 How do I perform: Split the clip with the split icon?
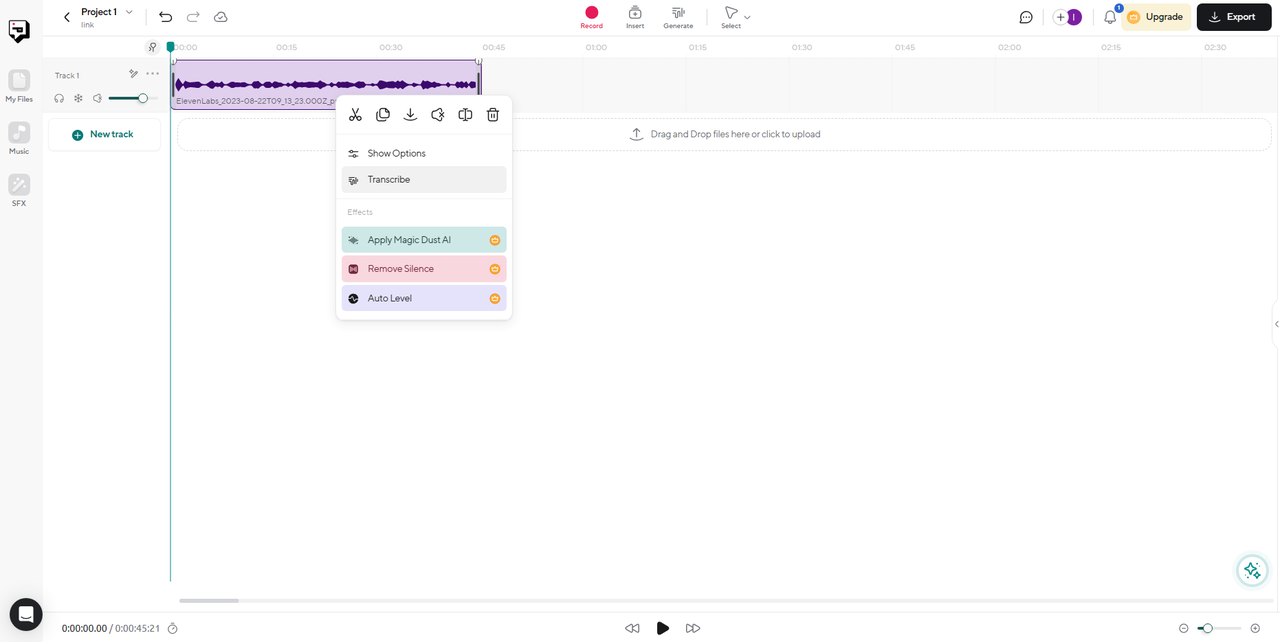pyautogui.click(x=465, y=115)
